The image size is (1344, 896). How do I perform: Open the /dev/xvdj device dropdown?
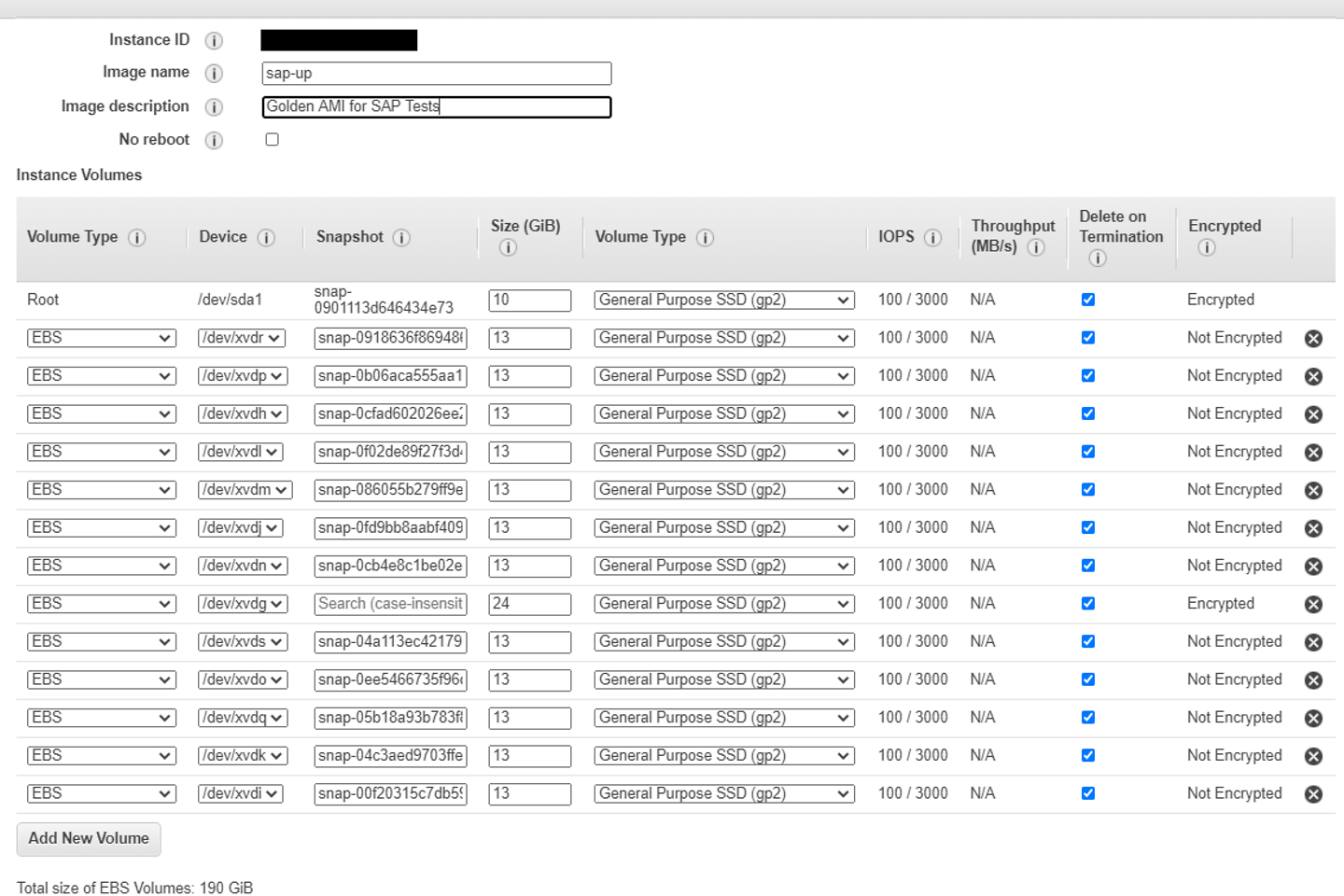240,528
